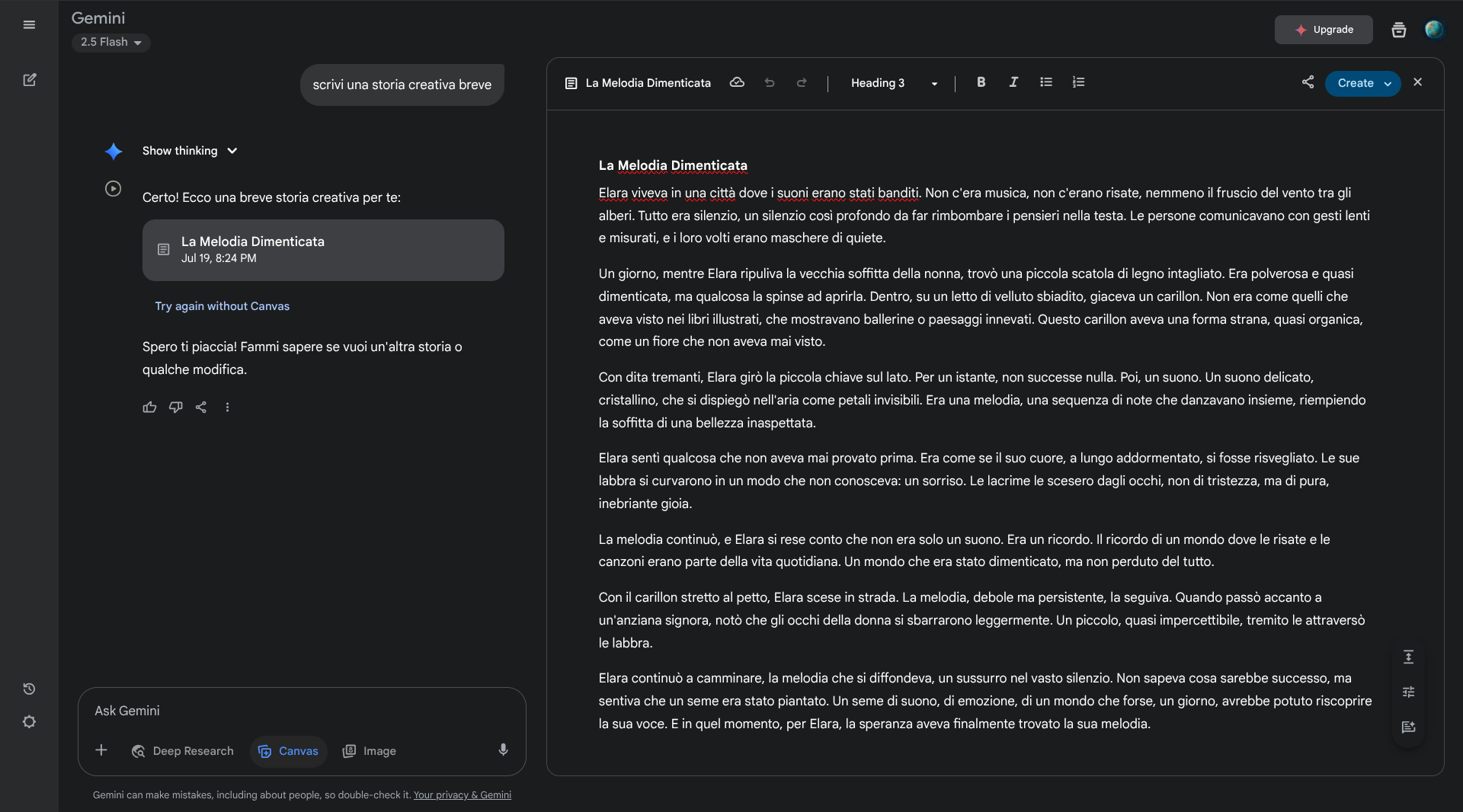Click Try again without Canvas
The image size is (1463, 812).
(222, 306)
